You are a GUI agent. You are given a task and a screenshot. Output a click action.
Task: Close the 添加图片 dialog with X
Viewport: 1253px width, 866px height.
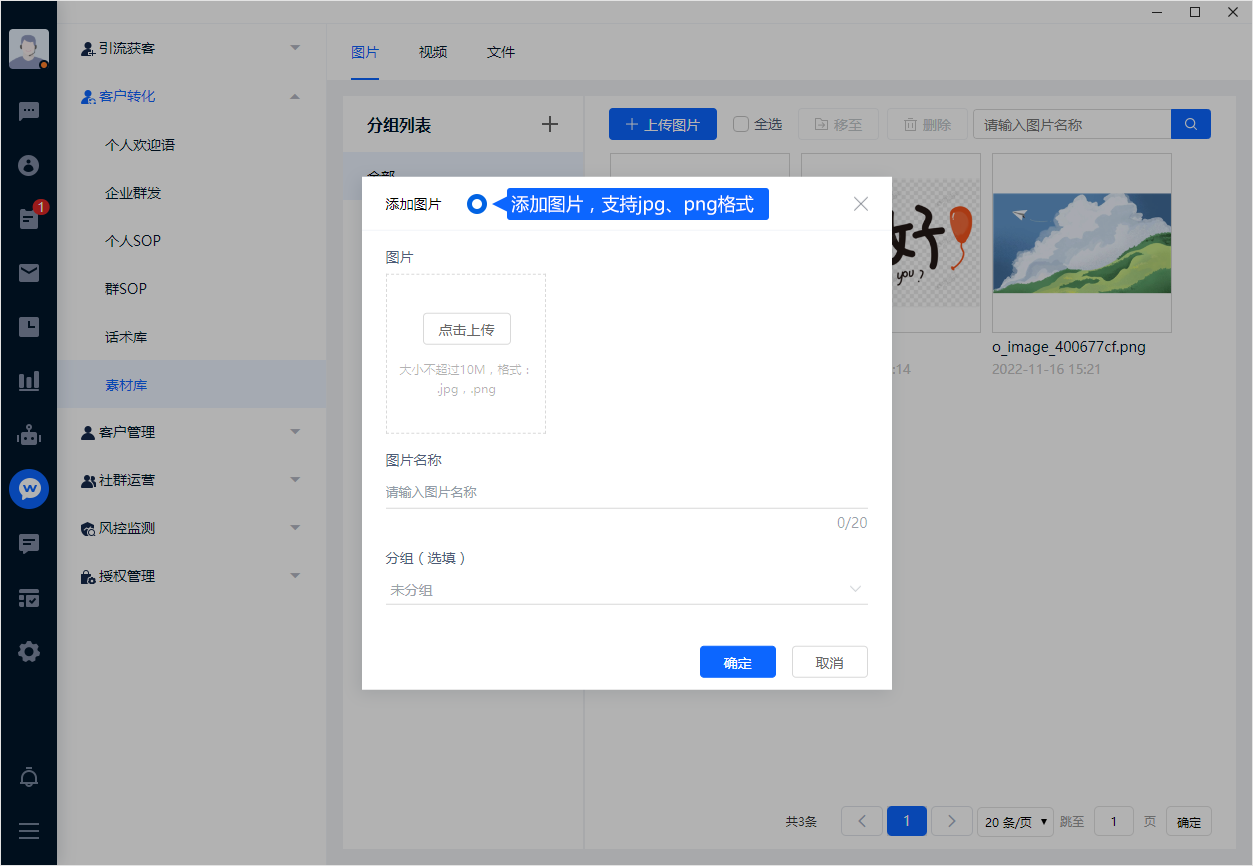pos(860,204)
